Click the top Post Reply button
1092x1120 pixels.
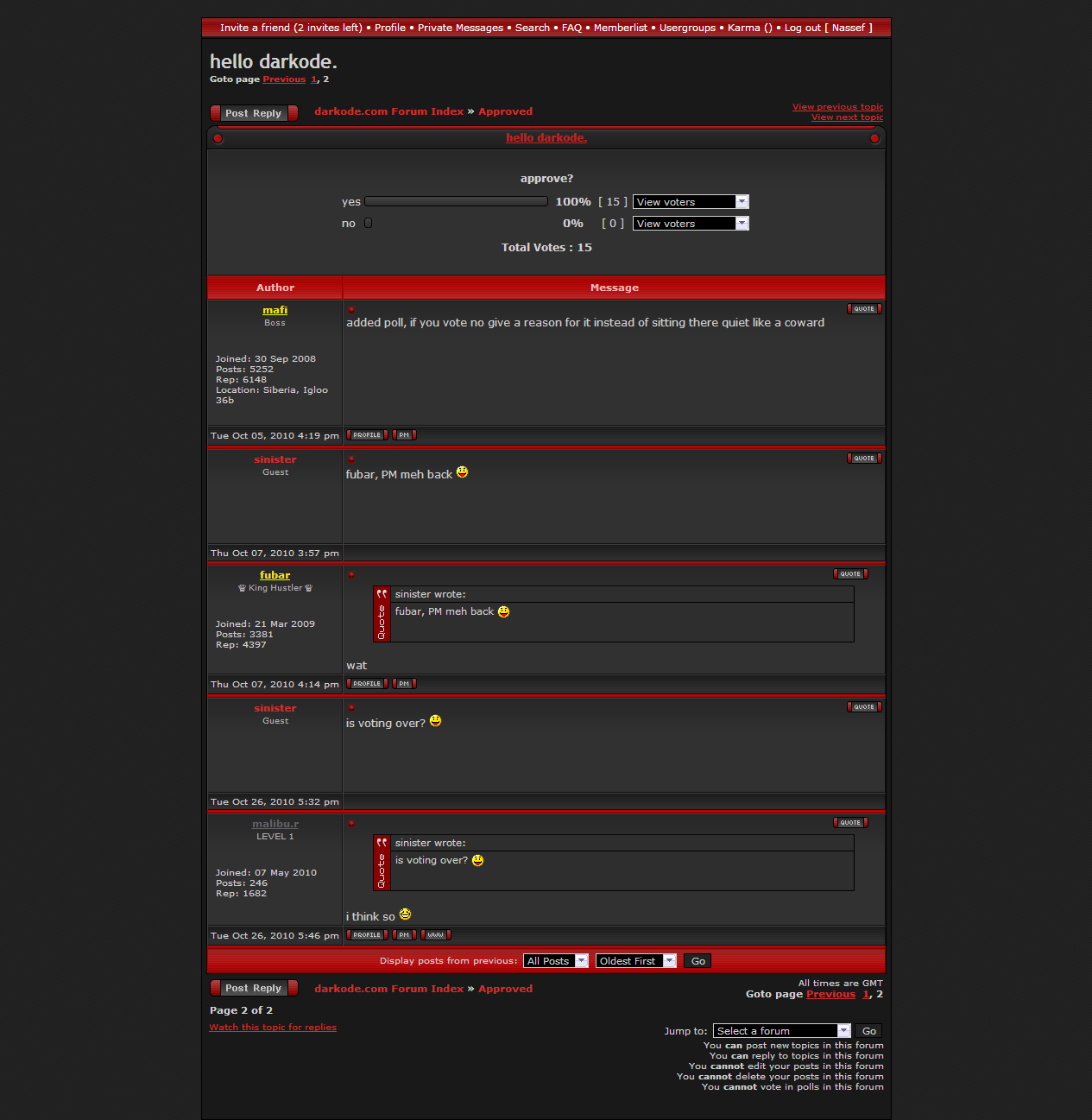(254, 113)
